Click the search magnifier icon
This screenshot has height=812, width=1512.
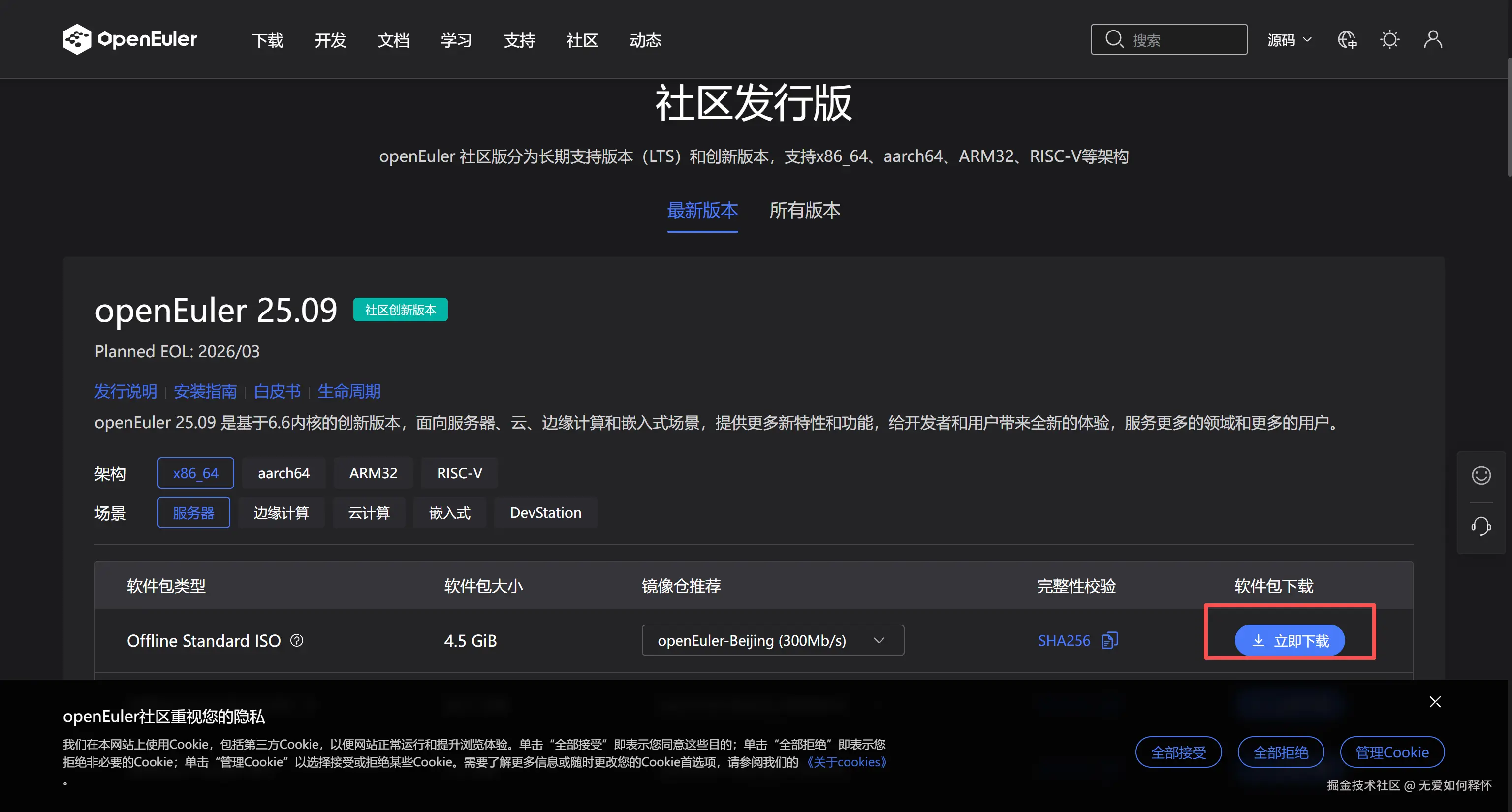click(1115, 39)
